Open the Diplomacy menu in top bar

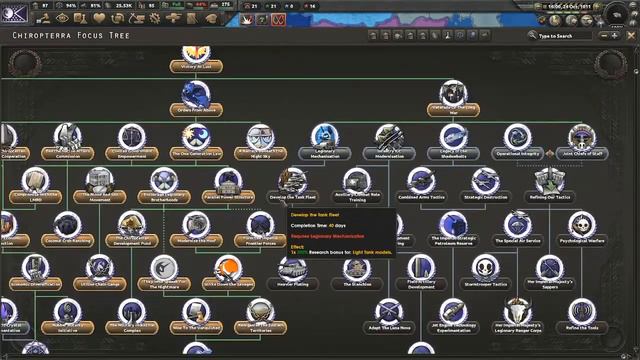pos(99,18)
